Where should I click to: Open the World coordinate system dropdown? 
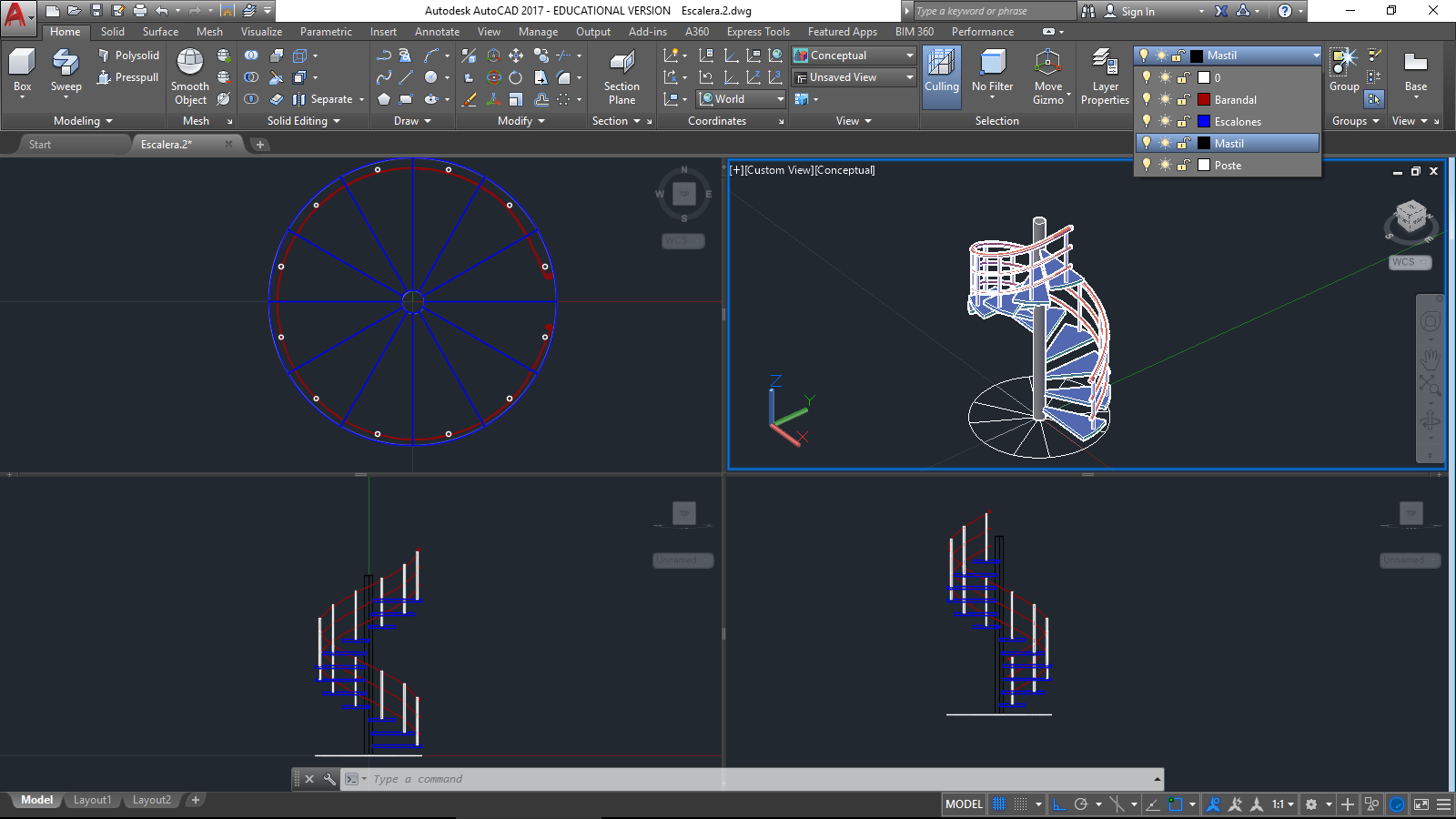pyautogui.click(x=780, y=99)
